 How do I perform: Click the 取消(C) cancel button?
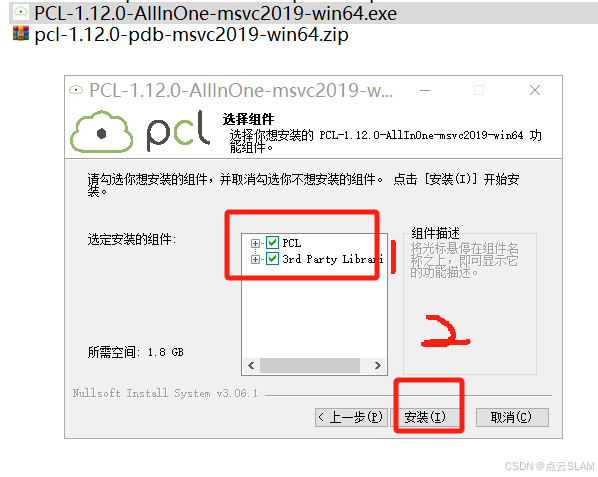pyautogui.click(x=512, y=417)
